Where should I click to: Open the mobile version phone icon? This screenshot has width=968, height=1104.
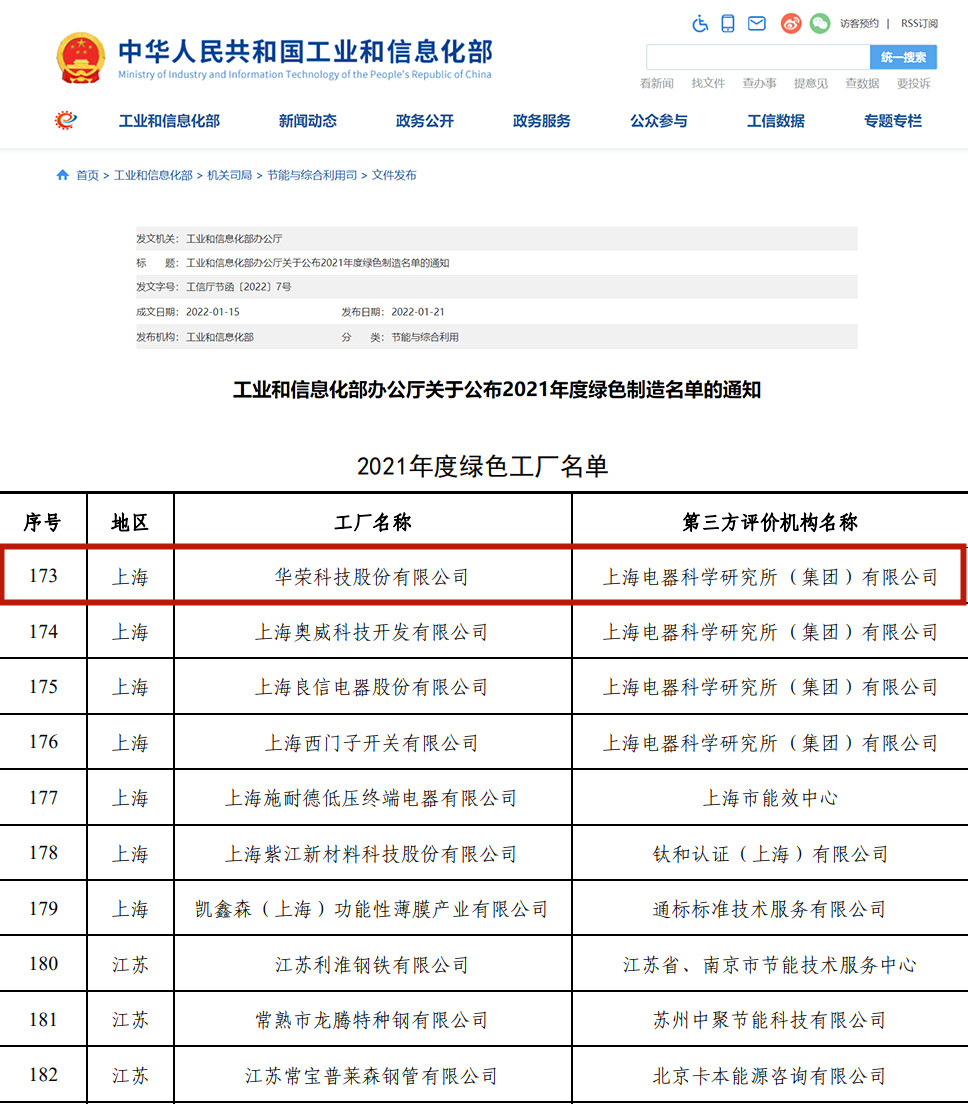728,23
